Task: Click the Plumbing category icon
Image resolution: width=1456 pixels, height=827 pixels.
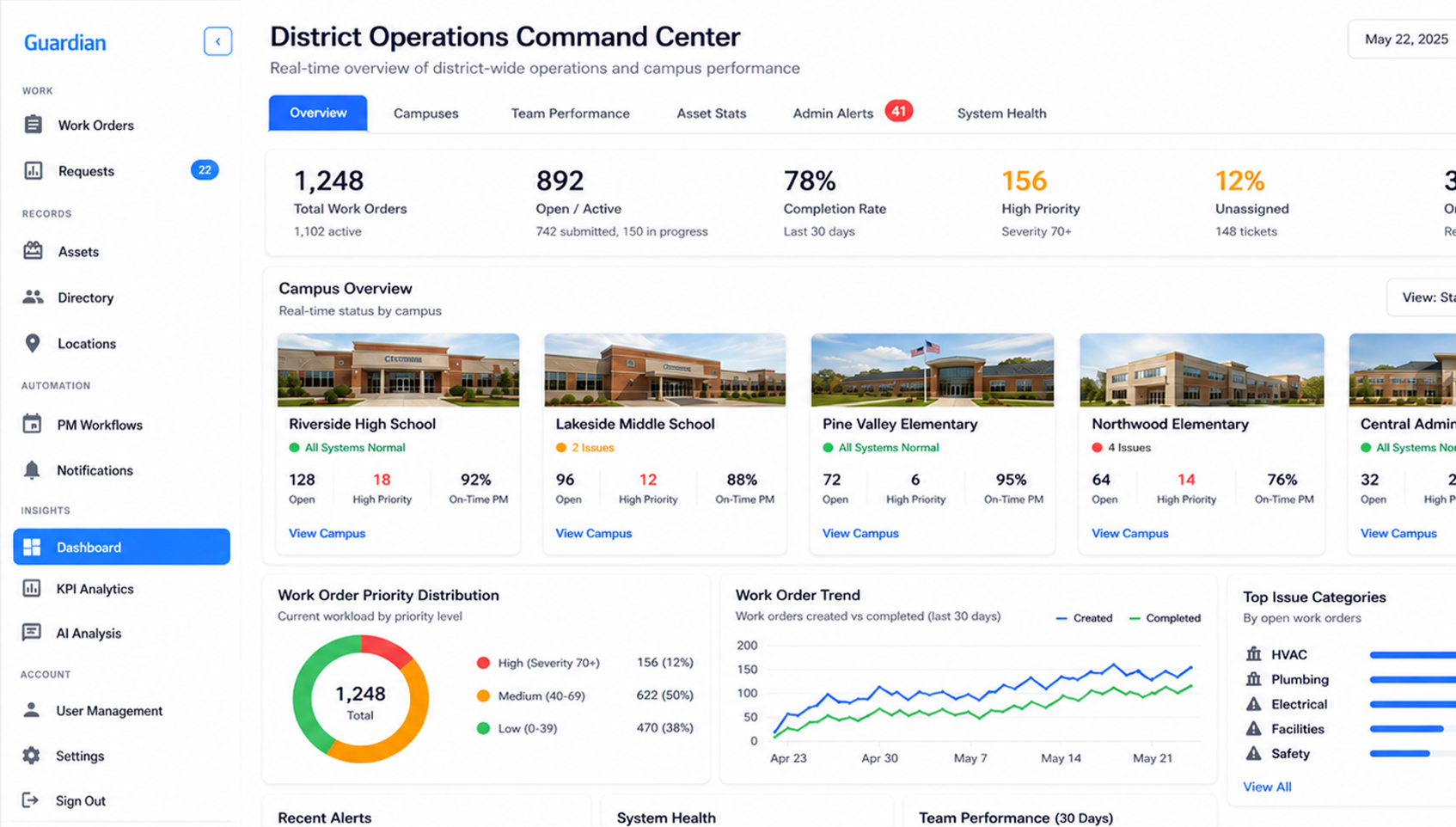Action: [x=1254, y=679]
